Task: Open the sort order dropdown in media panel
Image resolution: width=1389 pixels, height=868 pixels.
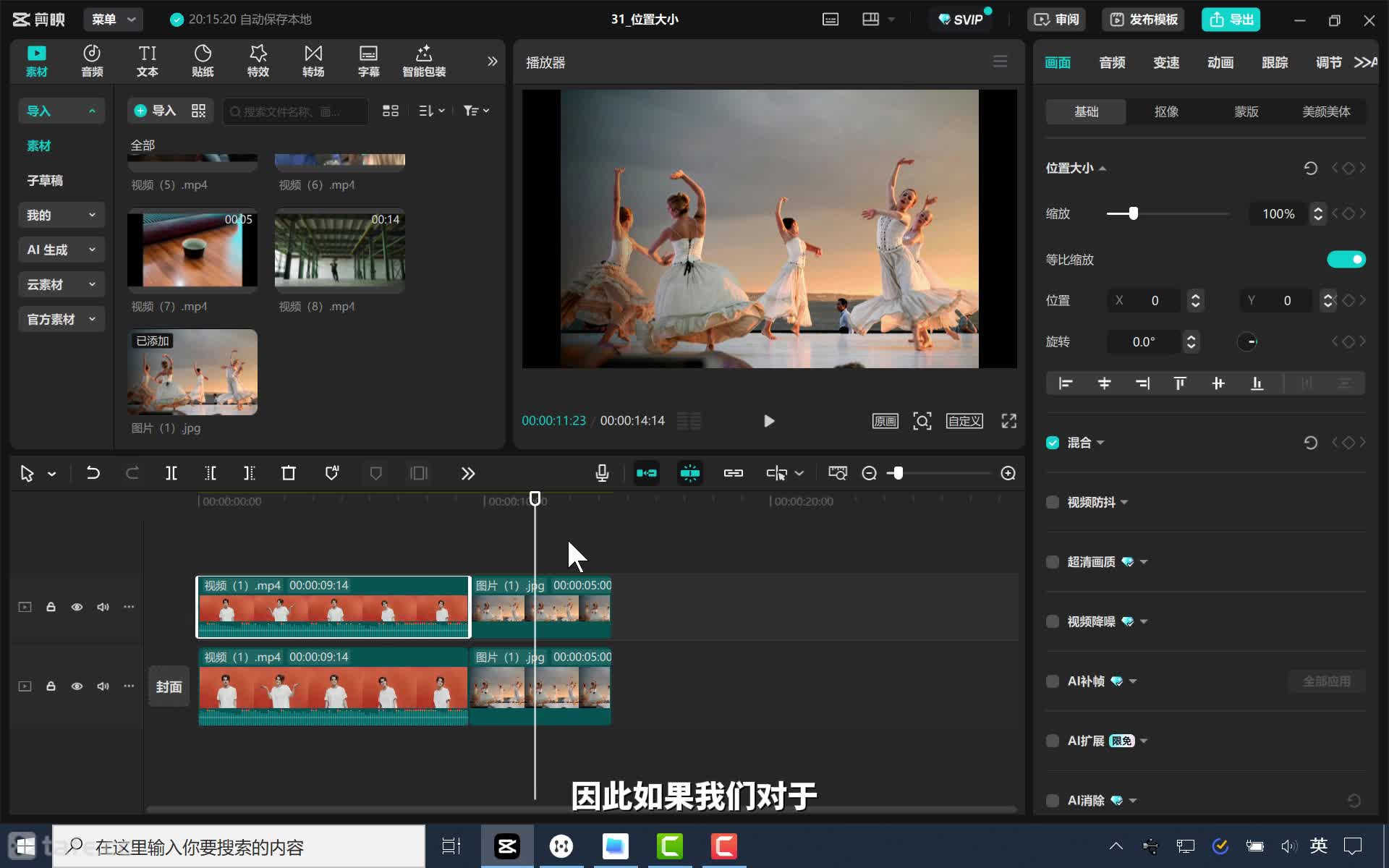Action: coord(432,111)
